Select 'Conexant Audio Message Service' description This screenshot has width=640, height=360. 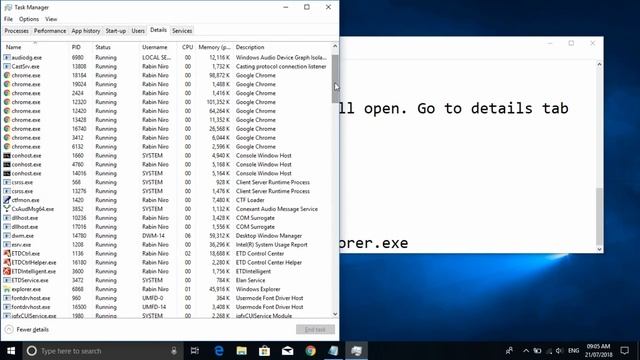point(276,209)
